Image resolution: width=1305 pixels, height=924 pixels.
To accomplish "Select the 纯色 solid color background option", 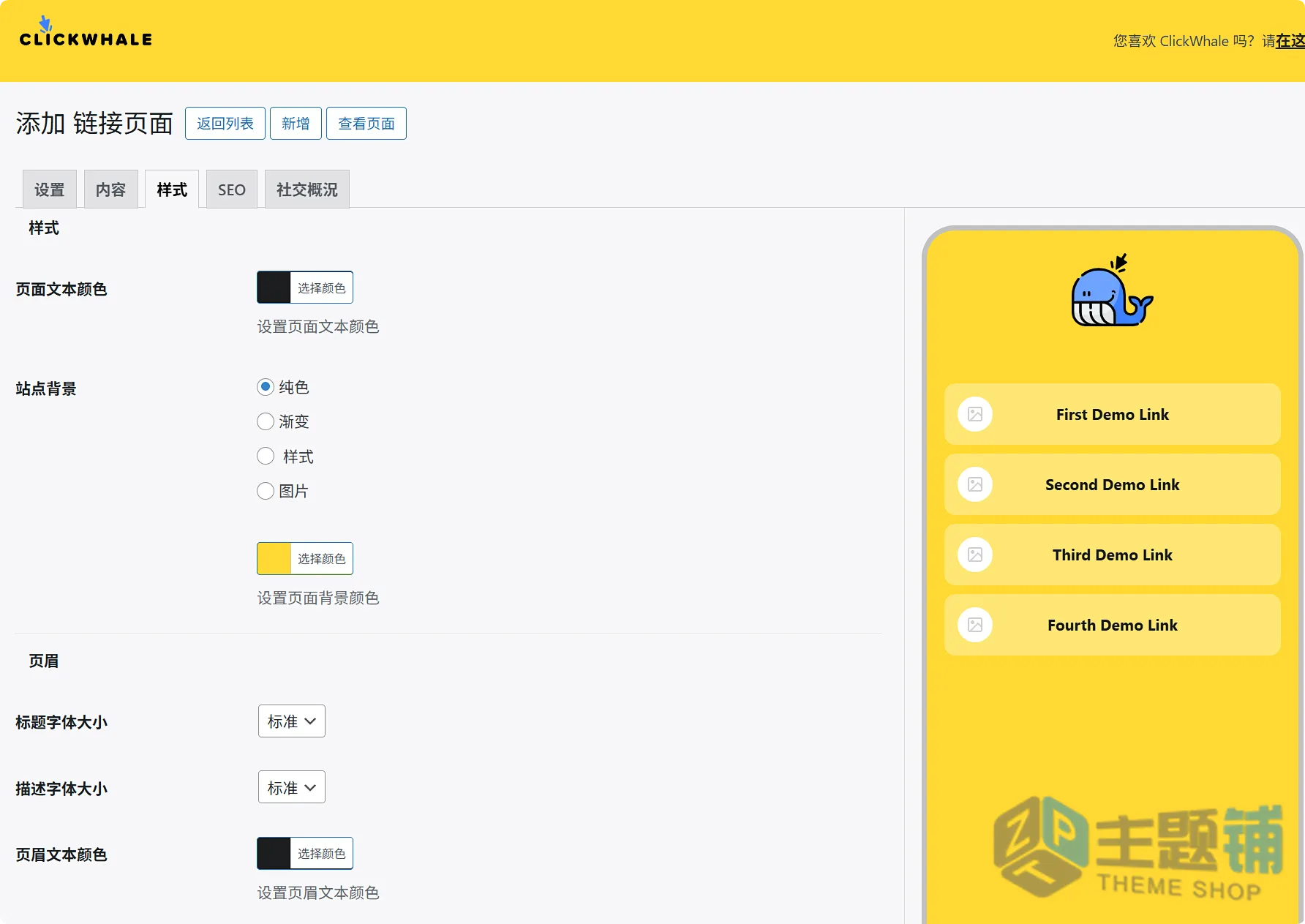I will point(266,386).
